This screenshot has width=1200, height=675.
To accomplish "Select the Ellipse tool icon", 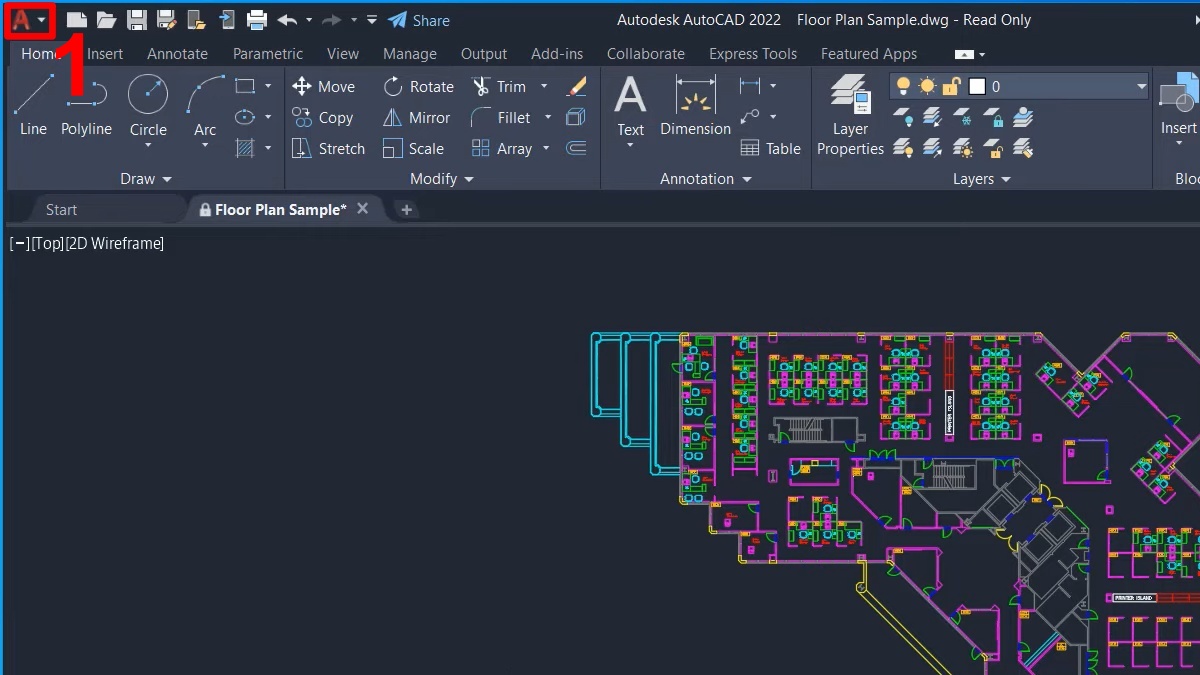I will pos(245,117).
